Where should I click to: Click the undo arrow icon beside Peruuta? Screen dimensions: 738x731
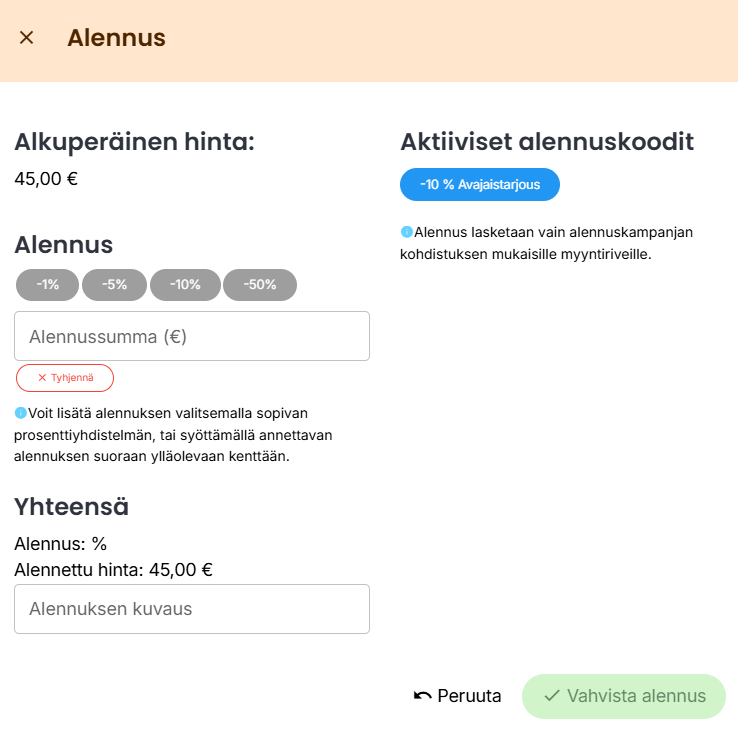click(423, 696)
